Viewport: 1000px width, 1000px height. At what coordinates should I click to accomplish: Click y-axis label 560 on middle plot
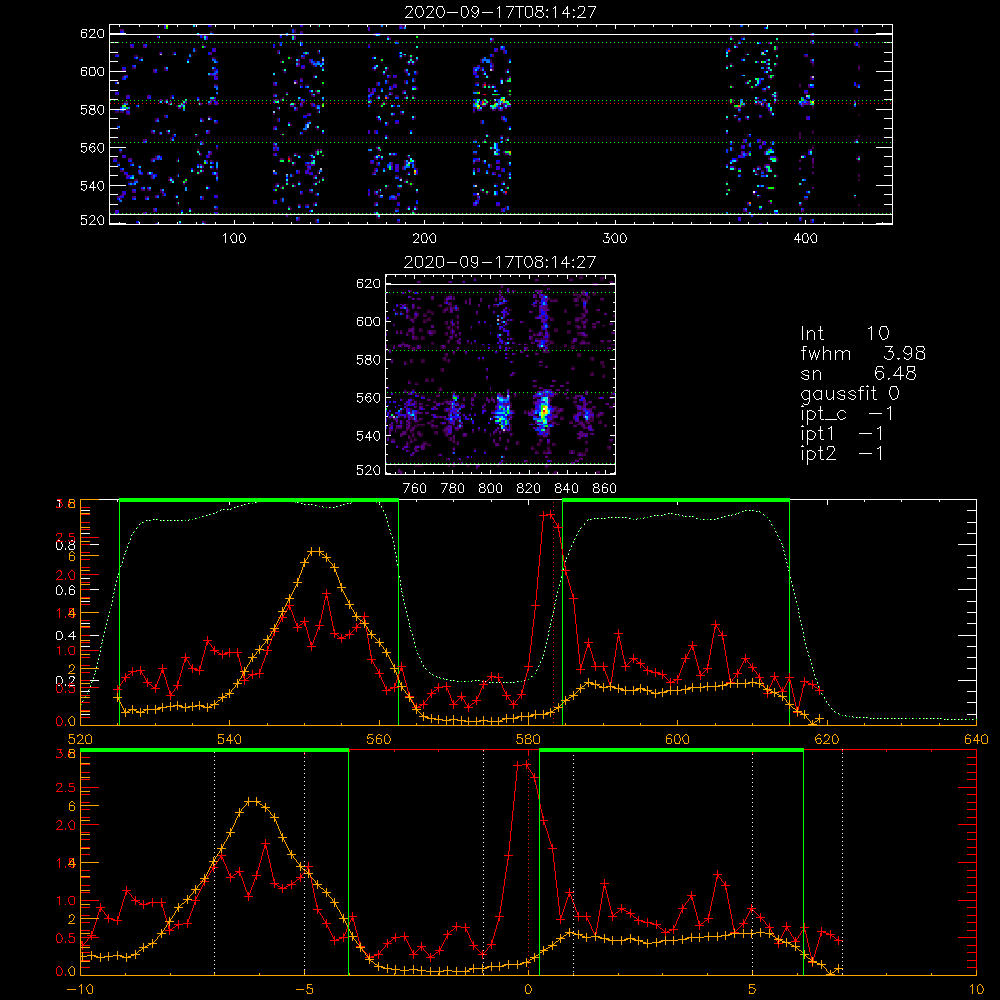[x=368, y=398]
